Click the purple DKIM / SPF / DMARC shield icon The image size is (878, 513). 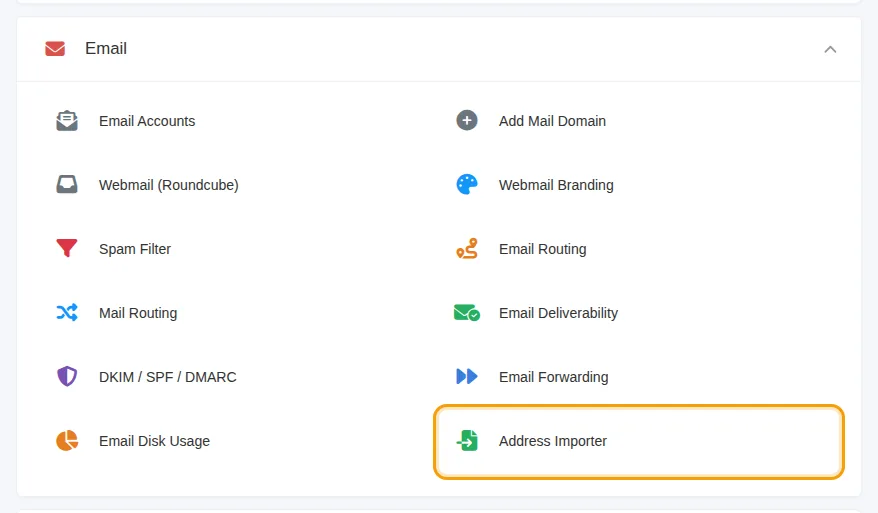[67, 376]
